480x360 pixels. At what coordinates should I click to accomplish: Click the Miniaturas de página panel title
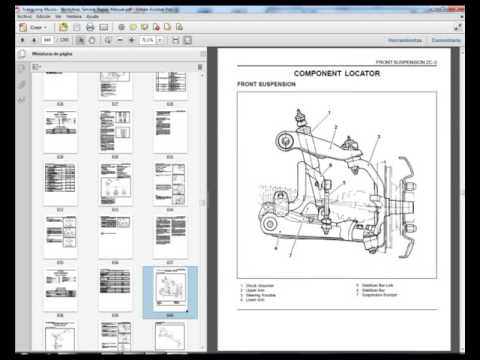tap(52, 53)
